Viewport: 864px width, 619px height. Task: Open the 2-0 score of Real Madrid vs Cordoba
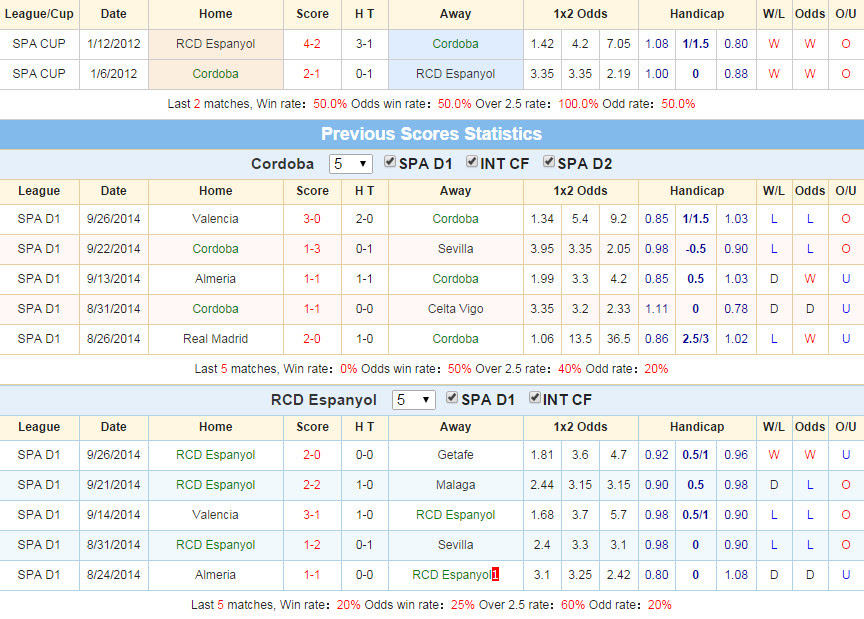pos(312,339)
